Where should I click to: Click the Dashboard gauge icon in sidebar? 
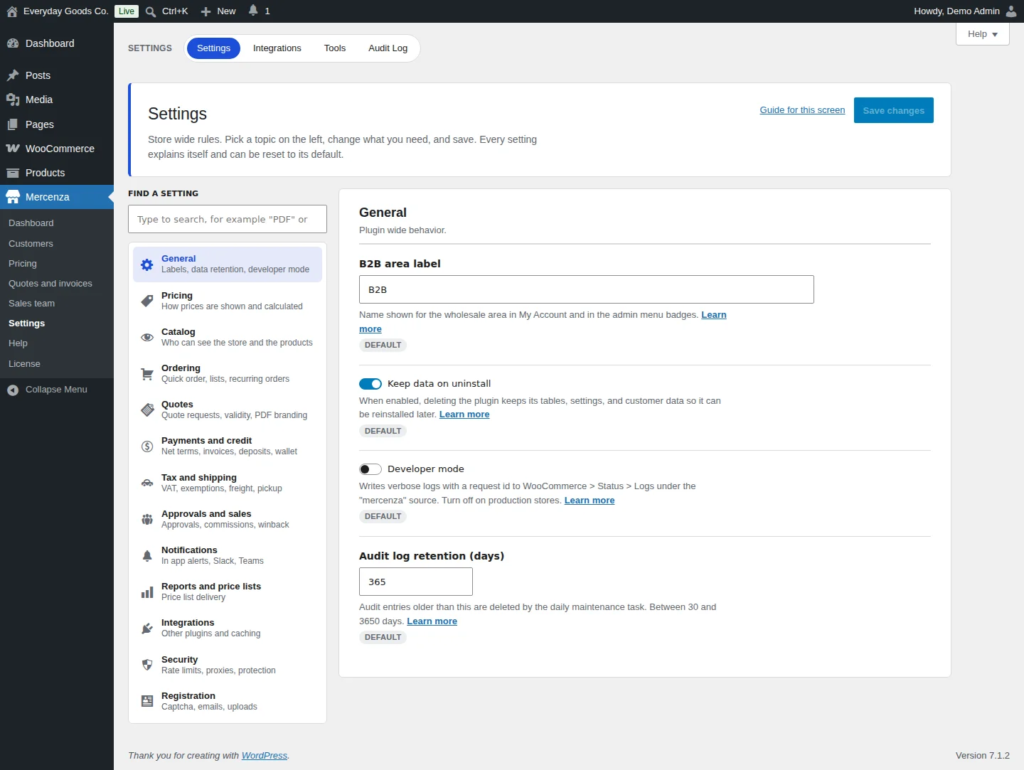13,43
